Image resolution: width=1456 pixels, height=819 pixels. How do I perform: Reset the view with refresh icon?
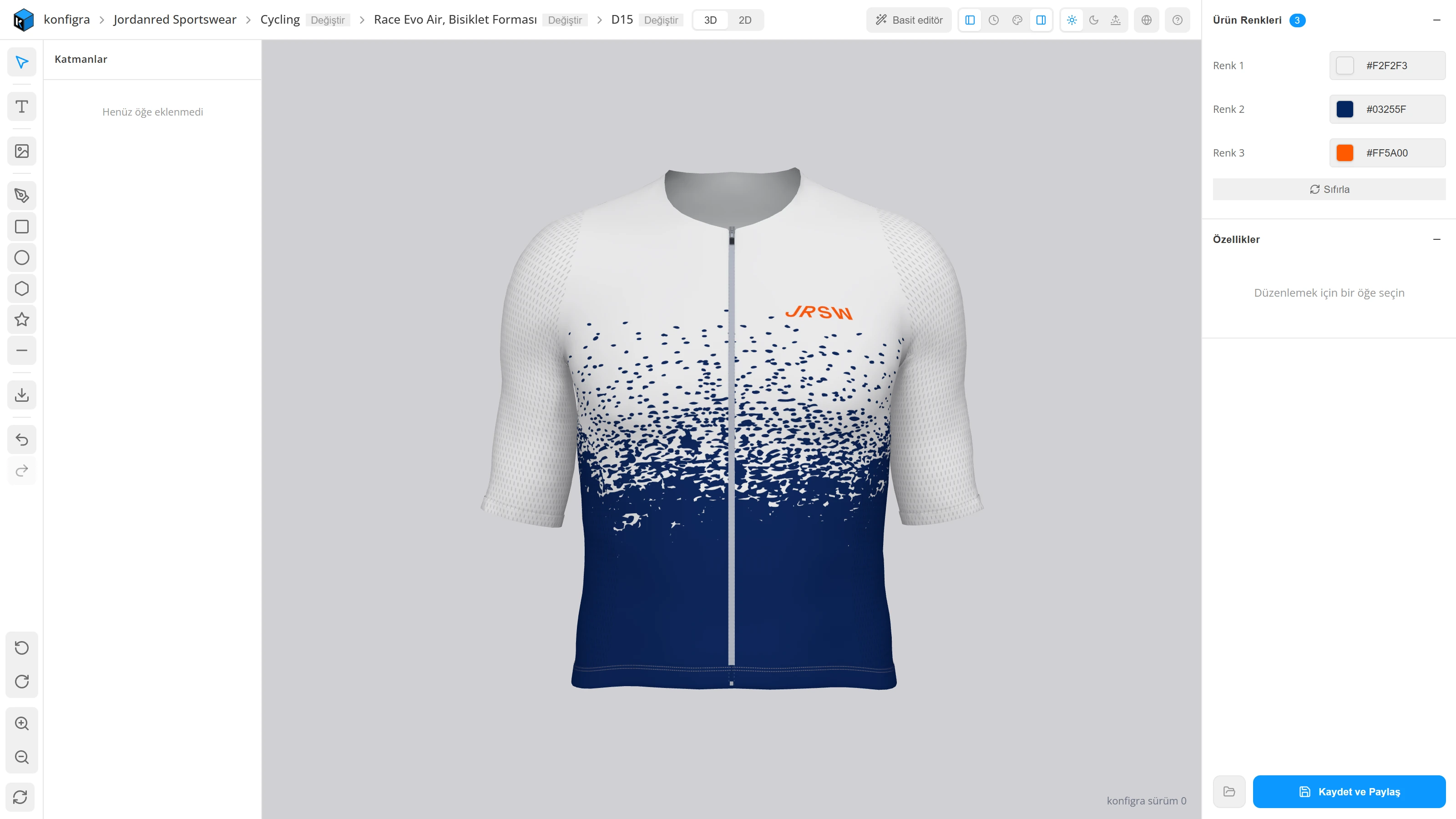[20, 798]
